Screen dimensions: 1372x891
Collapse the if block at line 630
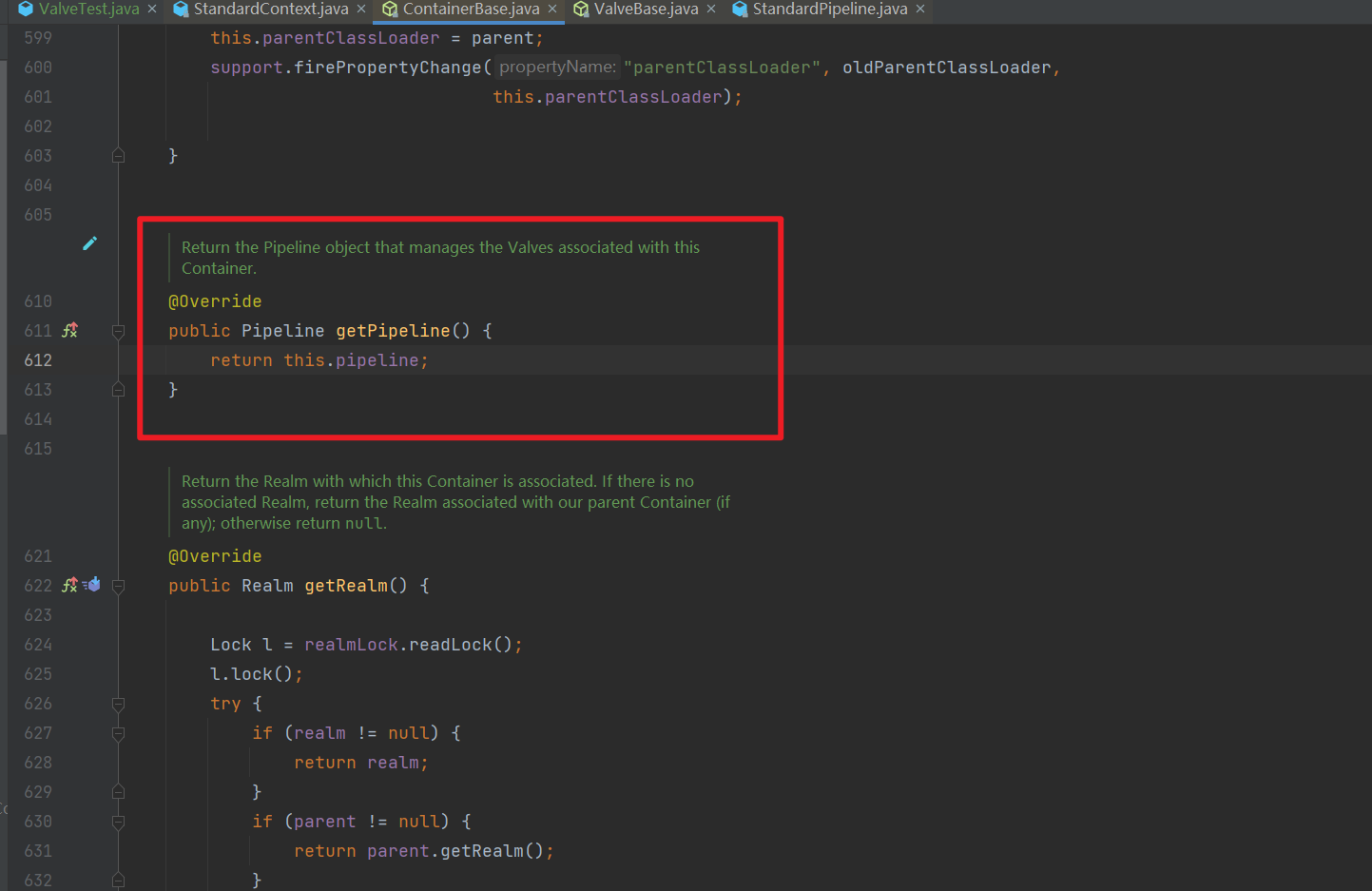(x=118, y=821)
